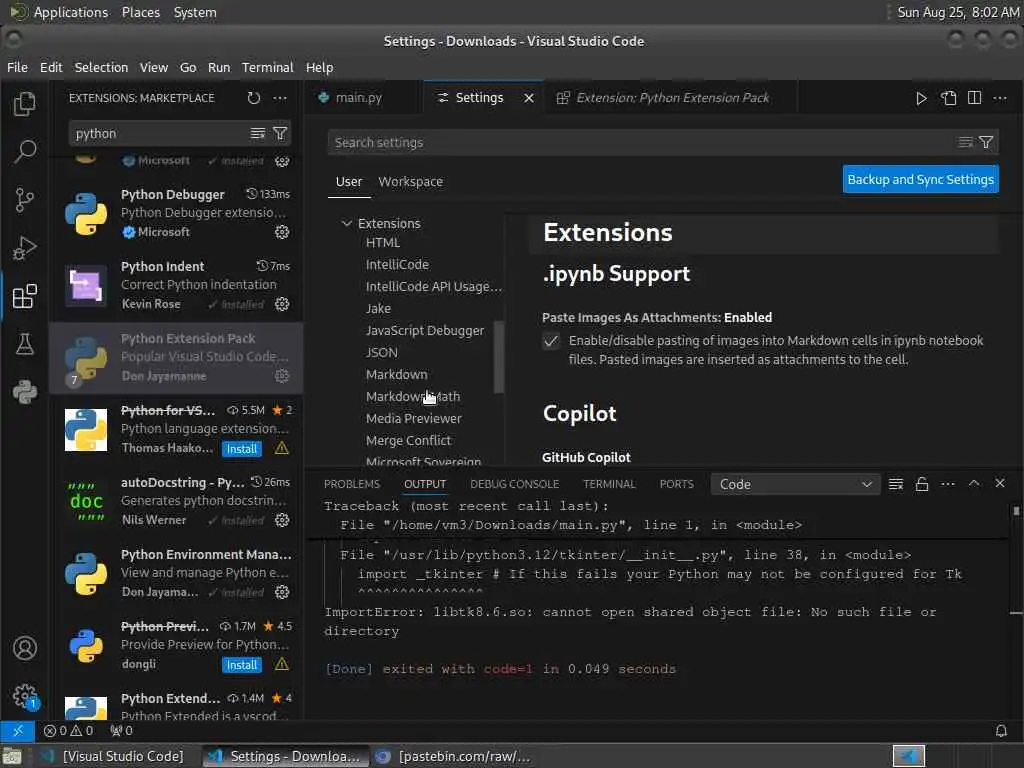Split the editor to the right
This screenshot has height=768, width=1024.
coord(974,98)
